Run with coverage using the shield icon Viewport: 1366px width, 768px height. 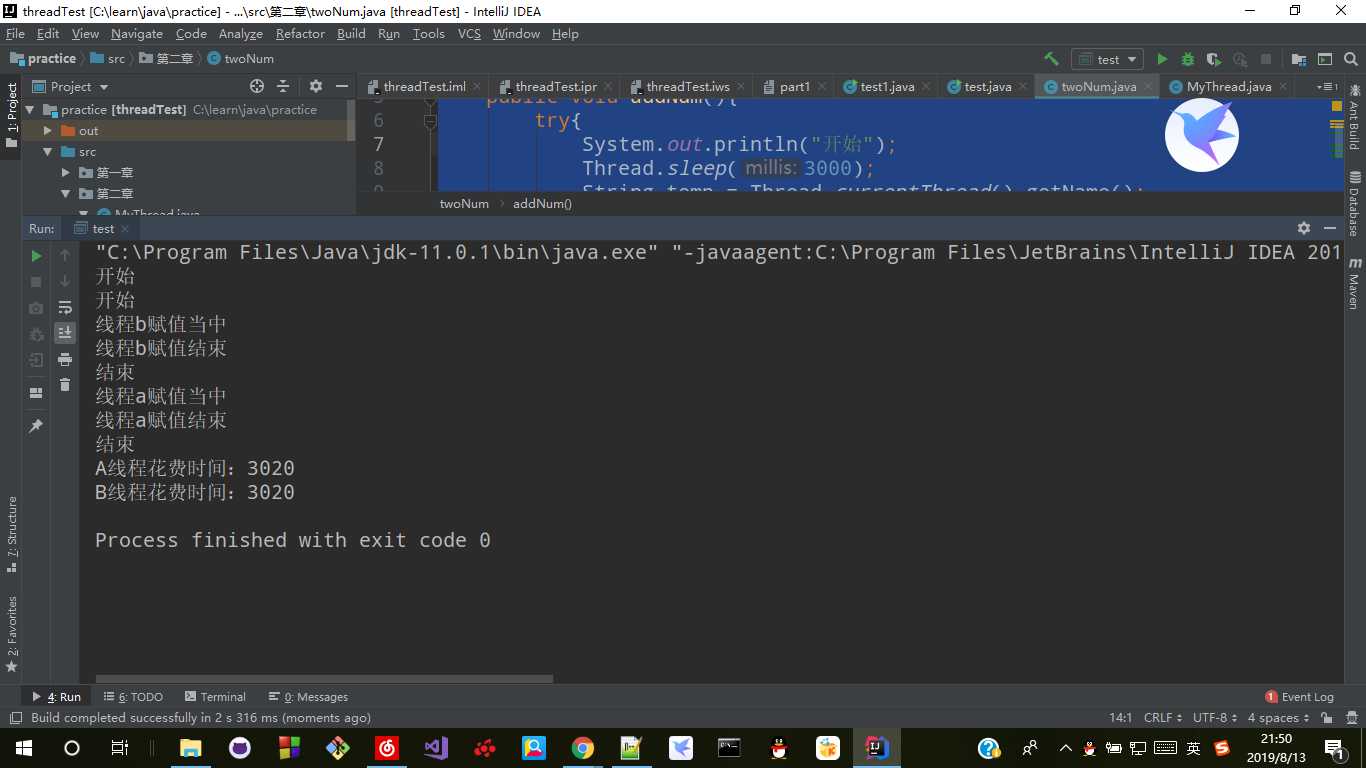[x=1214, y=59]
